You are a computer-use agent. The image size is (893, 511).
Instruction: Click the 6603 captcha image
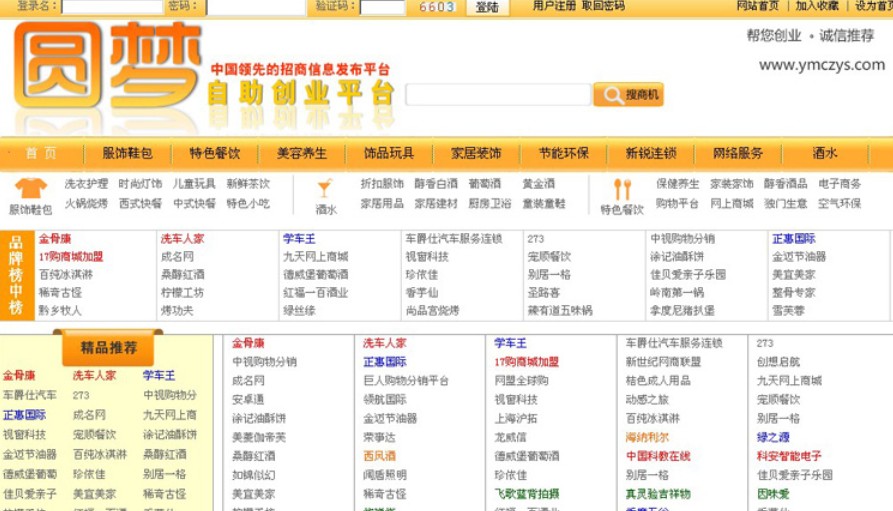point(437,7)
